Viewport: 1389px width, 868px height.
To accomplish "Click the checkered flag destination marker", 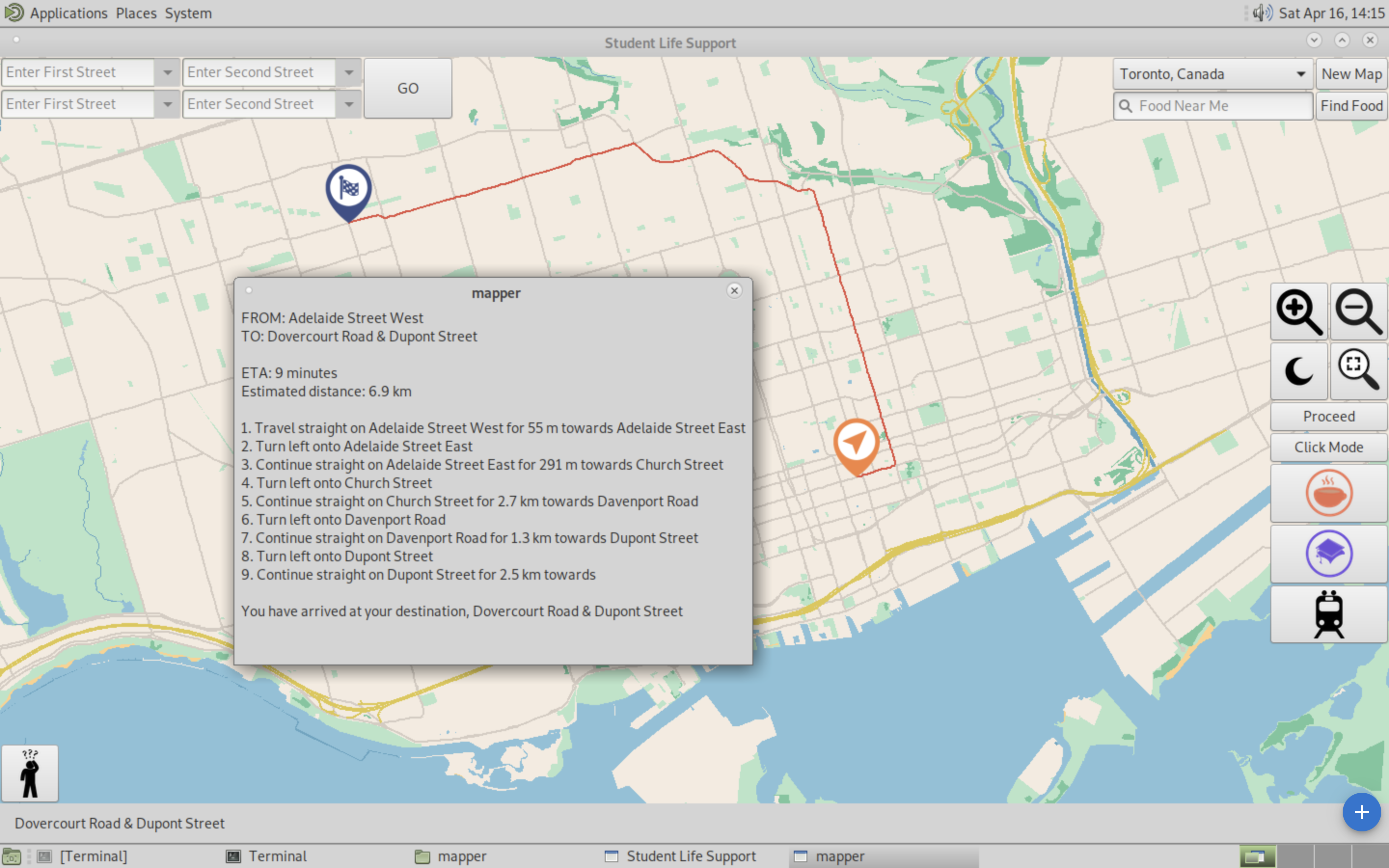I will [348, 188].
